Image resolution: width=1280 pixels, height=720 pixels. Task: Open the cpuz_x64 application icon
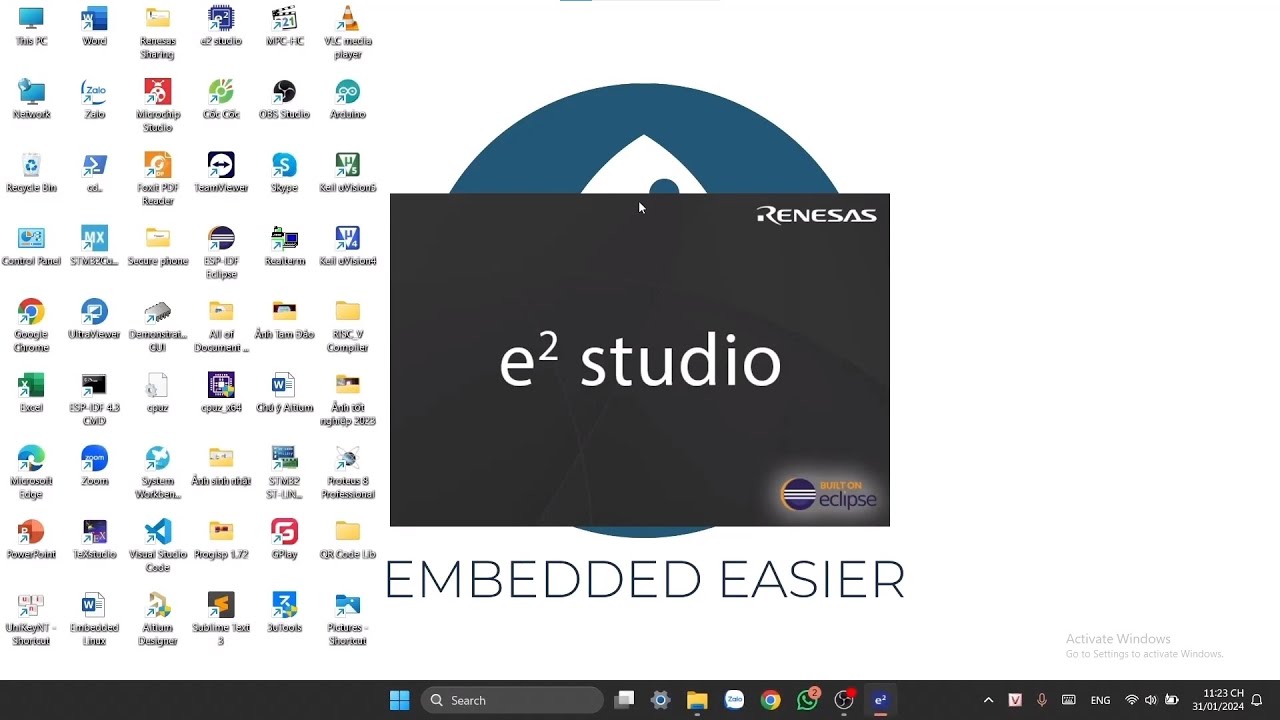[x=221, y=392]
